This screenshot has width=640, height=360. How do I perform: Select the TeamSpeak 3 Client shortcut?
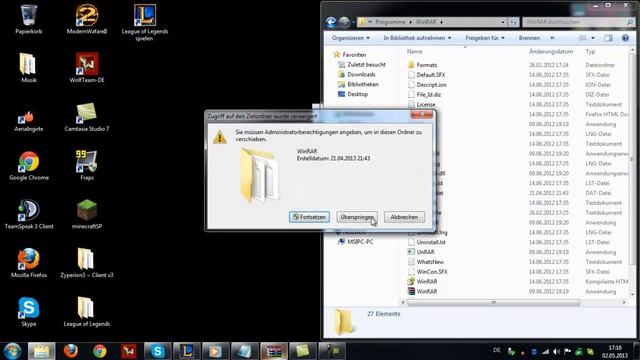coord(29,214)
